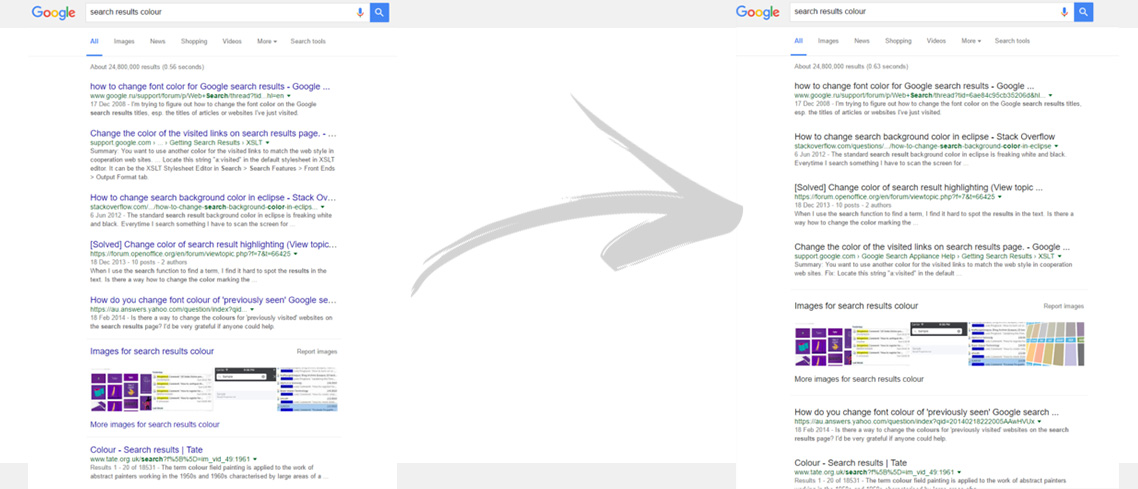
Task: Select the All tab on the left page
Action: pos(94,41)
